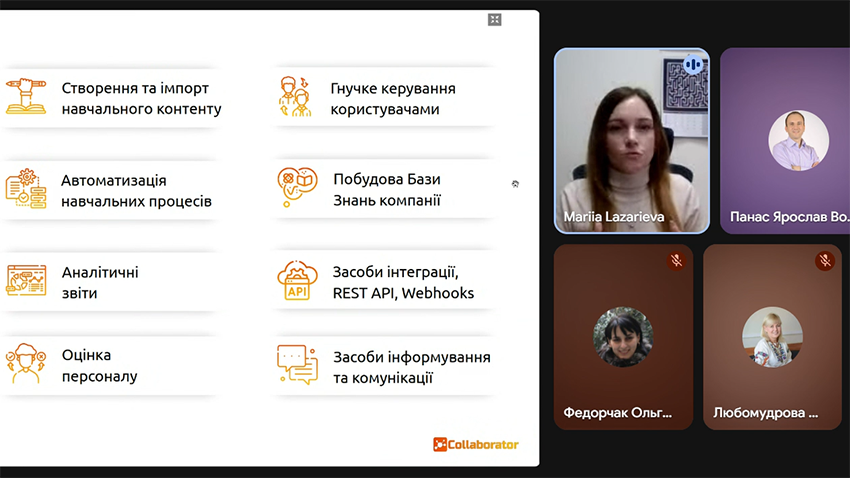Click the 'Засоби інтеграції, REST API, Webhooks' text
The width and height of the screenshot is (850, 478).
pos(403,282)
